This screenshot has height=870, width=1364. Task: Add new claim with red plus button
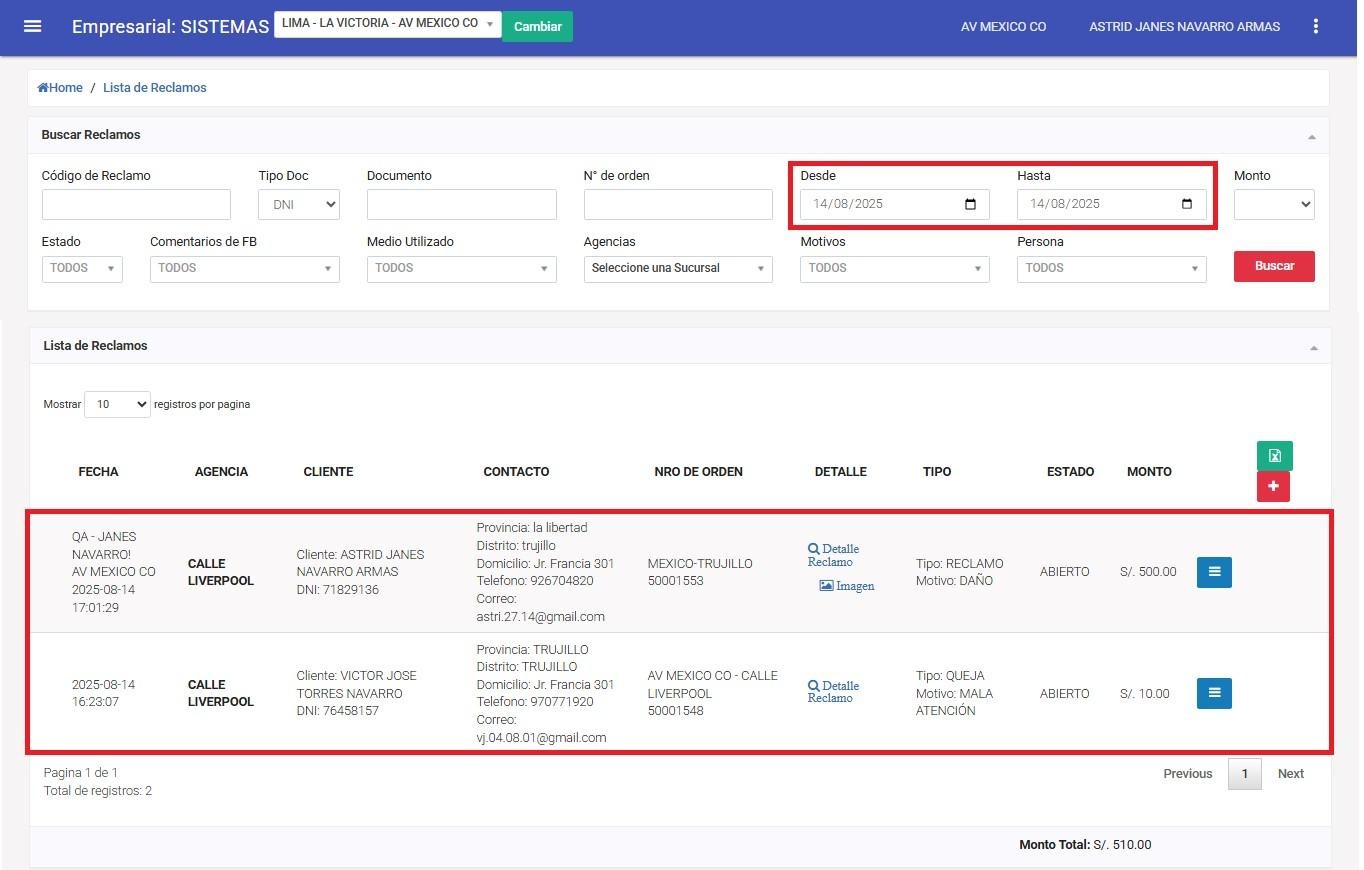tap(1273, 487)
